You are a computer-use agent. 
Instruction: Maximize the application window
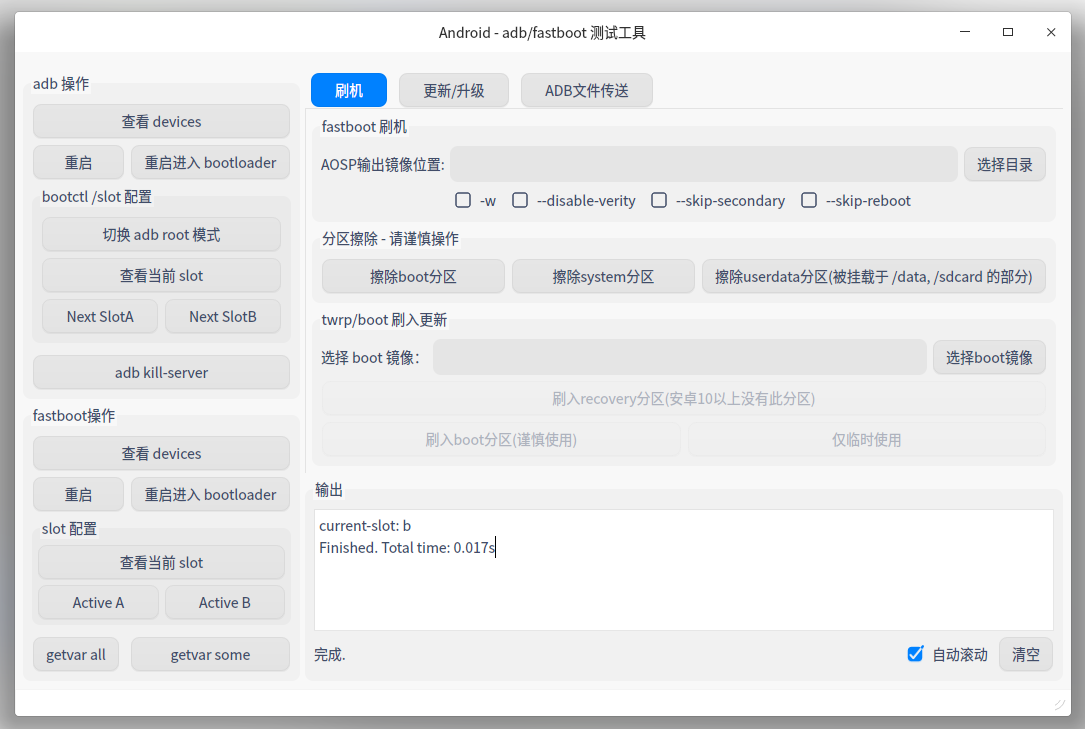(x=1008, y=32)
